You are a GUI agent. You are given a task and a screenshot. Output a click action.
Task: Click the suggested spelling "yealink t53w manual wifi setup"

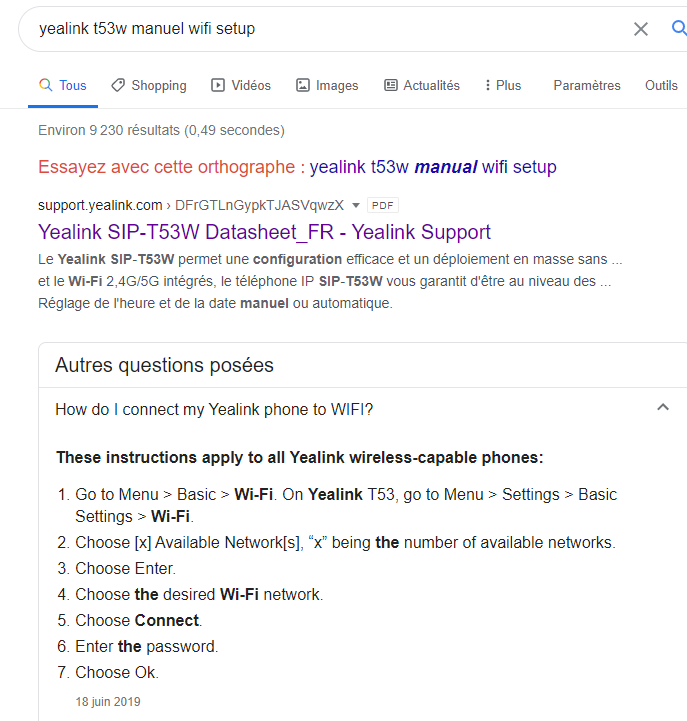(433, 167)
